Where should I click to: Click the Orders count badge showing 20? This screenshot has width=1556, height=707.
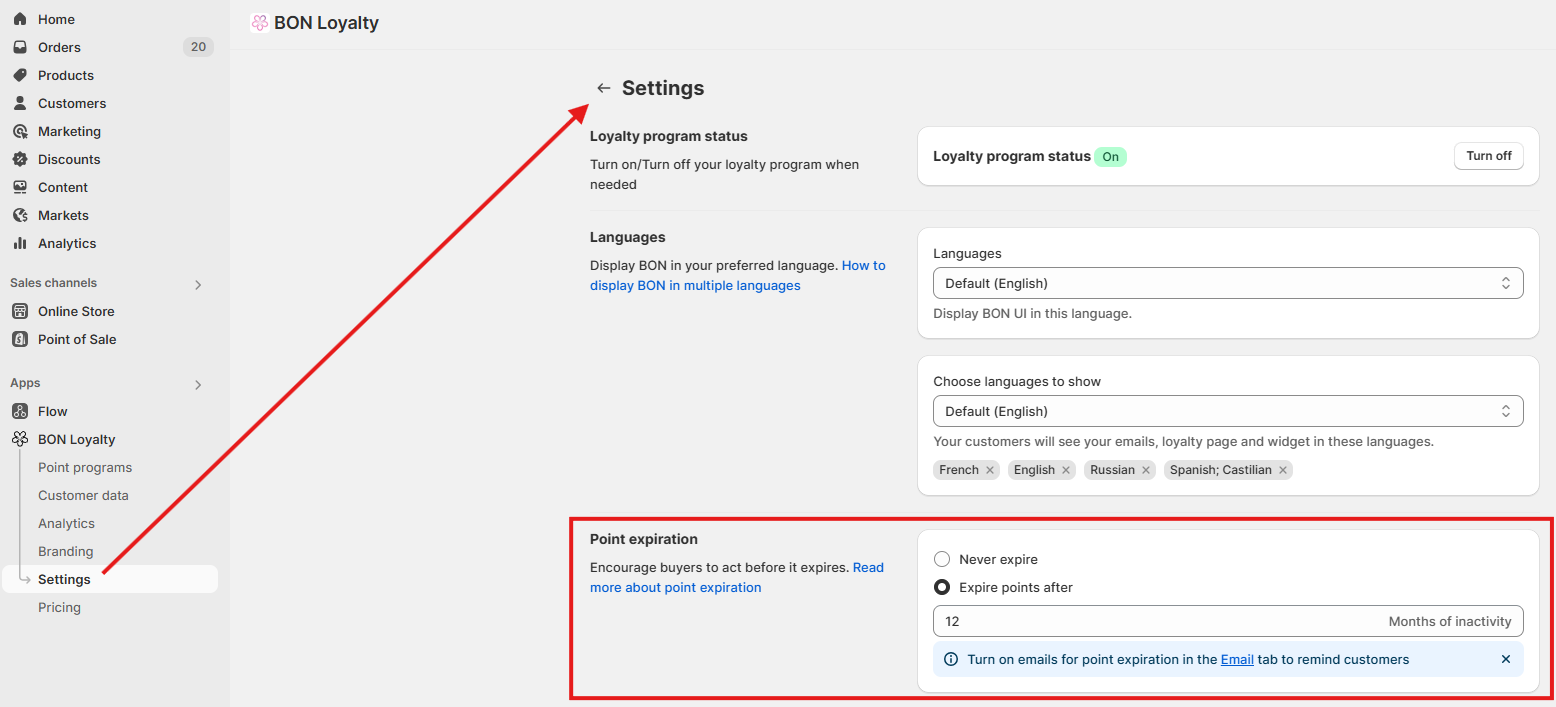pos(198,47)
